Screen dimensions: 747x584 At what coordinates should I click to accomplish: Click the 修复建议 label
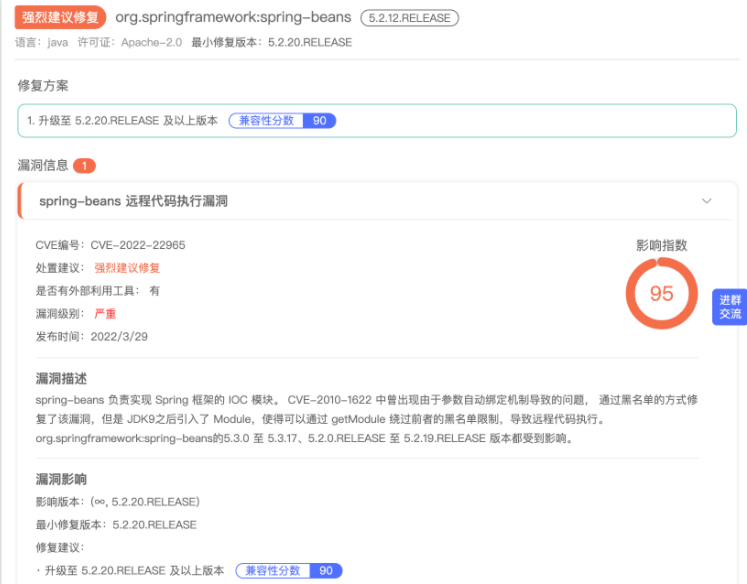click(60, 547)
